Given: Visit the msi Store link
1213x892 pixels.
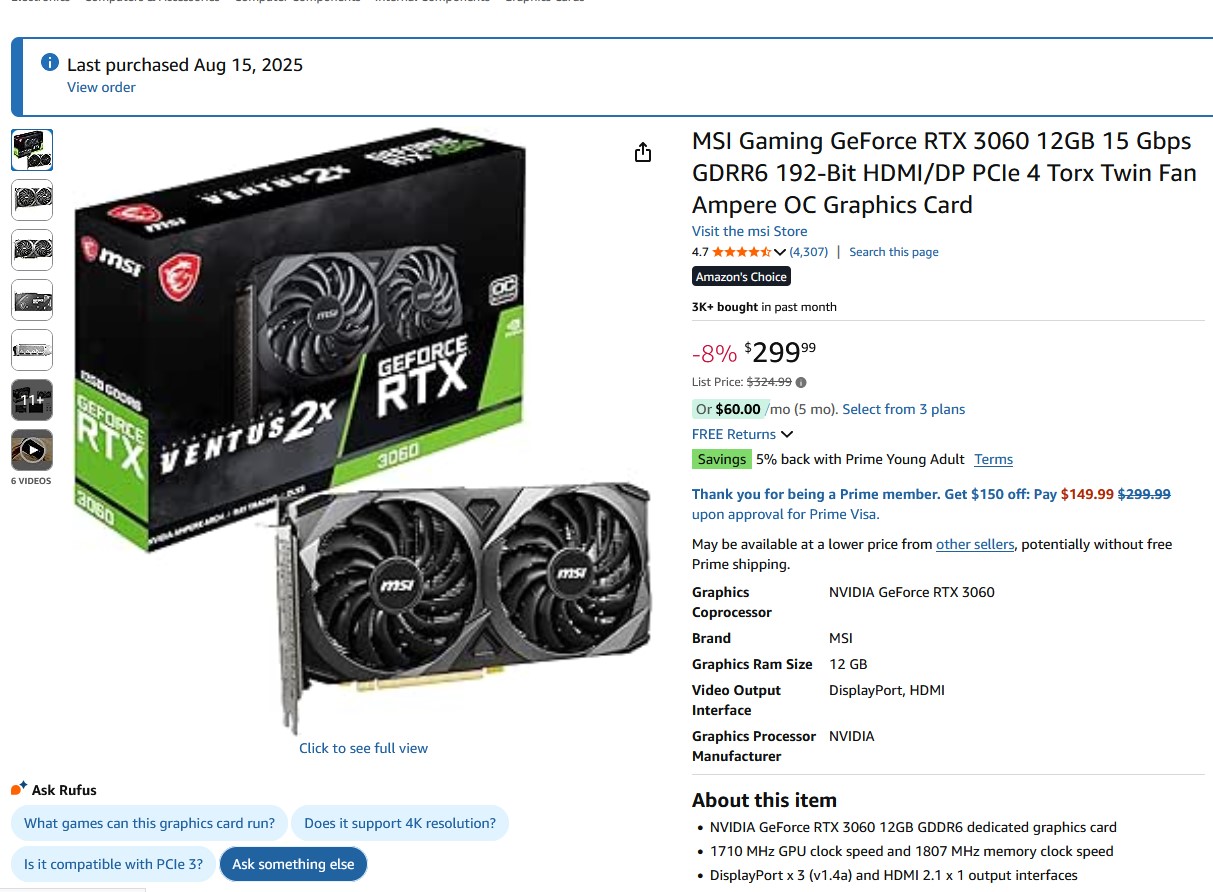Looking at the screenshot, I should point(749,231).
